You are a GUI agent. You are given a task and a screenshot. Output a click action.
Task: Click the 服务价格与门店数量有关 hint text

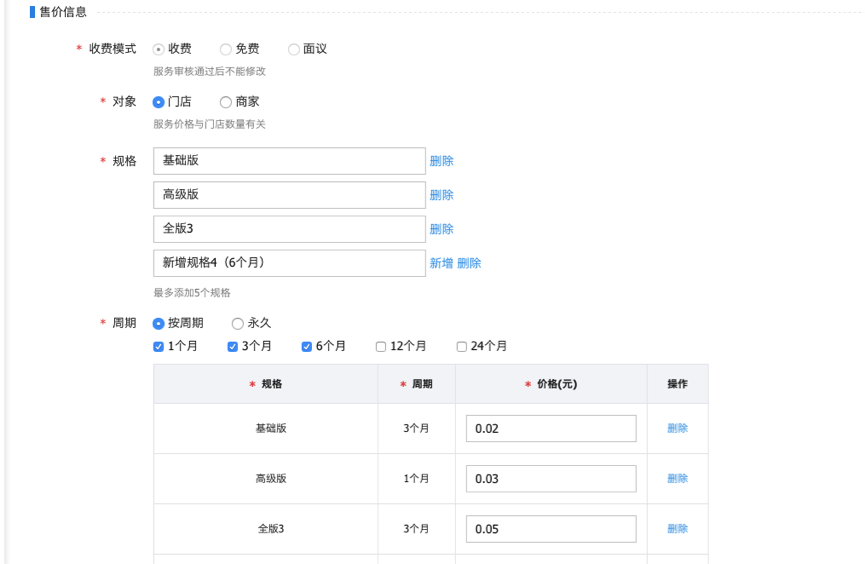click(210, 124)
